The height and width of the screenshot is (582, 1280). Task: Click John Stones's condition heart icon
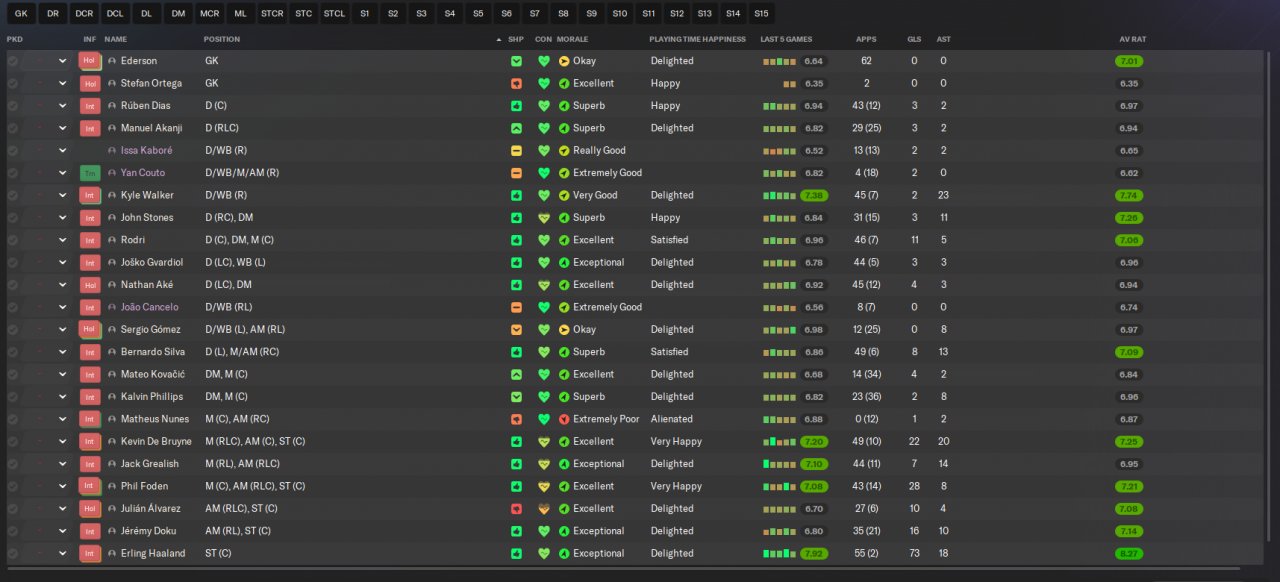pyautogui.click(x=544, y=218)
